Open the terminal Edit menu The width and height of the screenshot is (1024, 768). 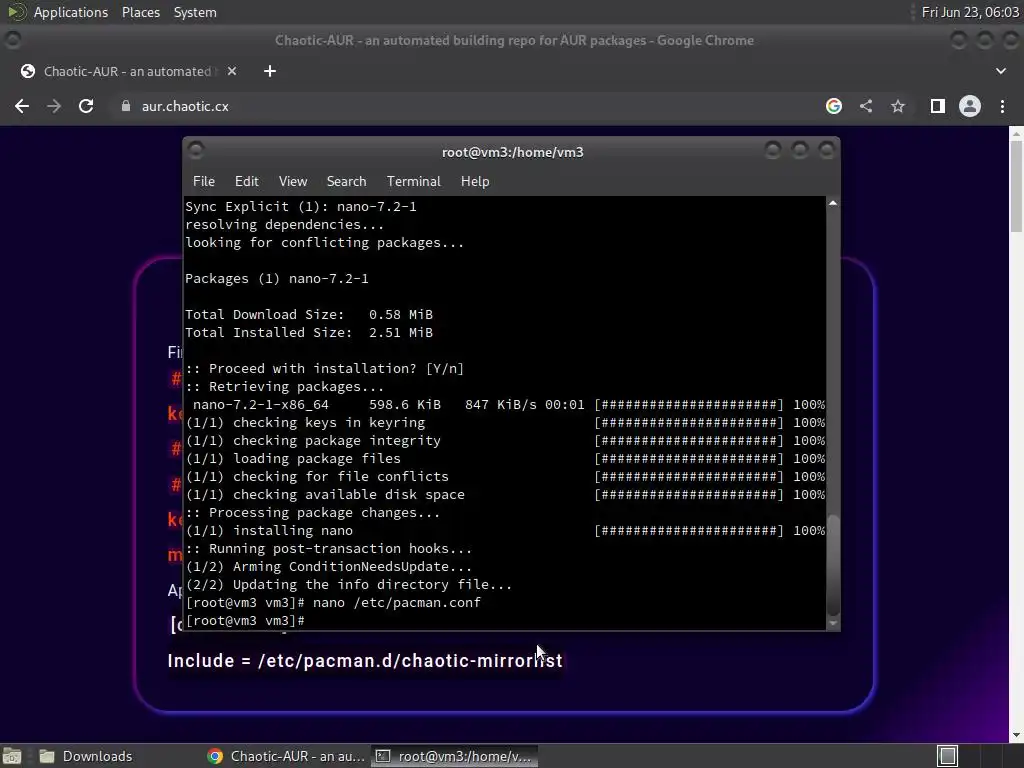(247, 182)
